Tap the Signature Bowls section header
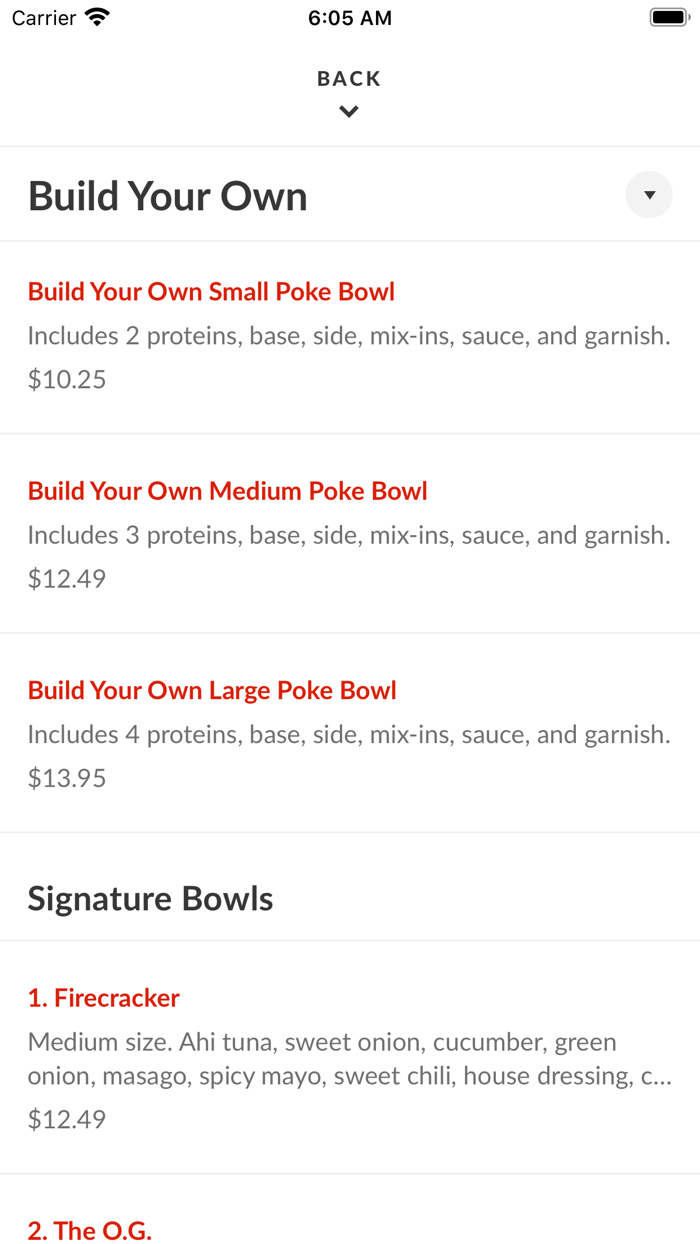The image size is (700, 1244). [150, 898]
